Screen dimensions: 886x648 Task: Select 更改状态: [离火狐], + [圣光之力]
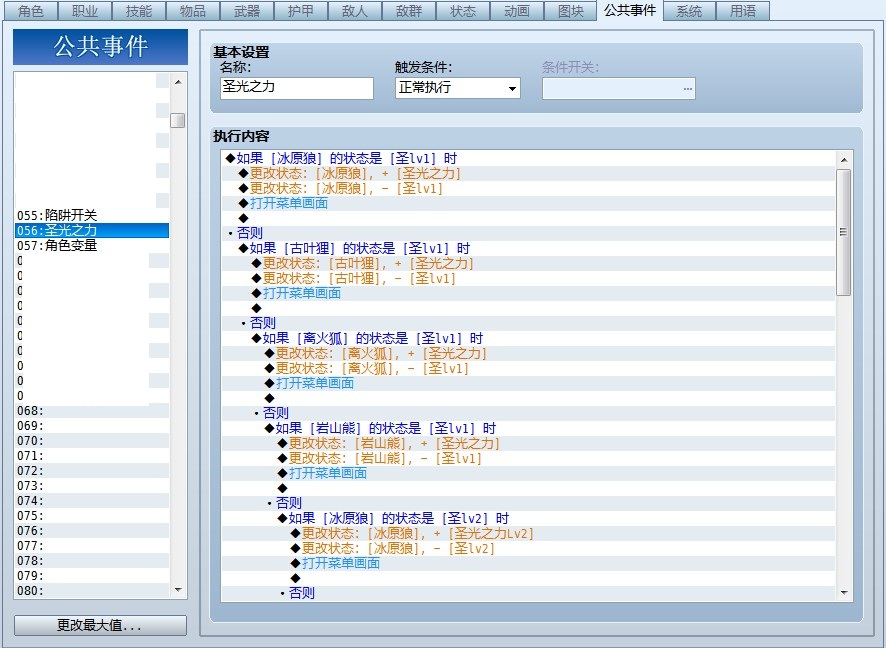tap(528, 353)
